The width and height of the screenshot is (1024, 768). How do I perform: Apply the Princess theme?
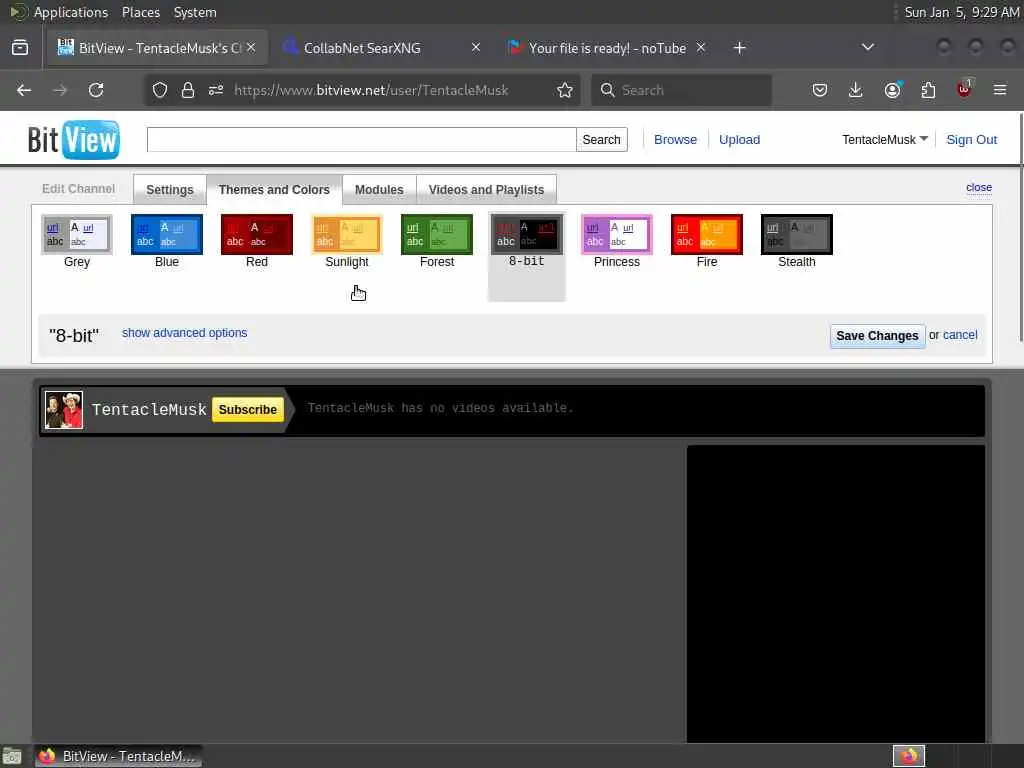point(616,234)
